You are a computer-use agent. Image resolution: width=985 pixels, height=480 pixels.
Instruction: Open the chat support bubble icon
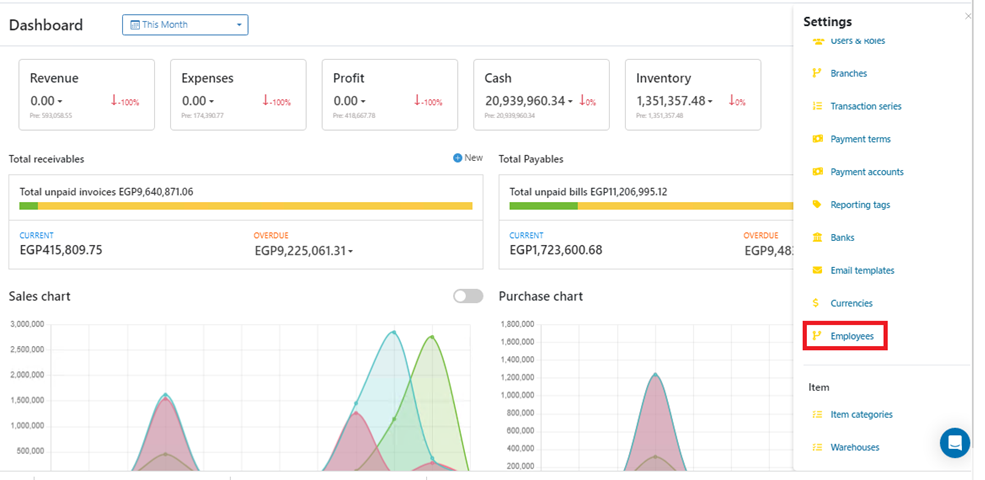[954, 442]
